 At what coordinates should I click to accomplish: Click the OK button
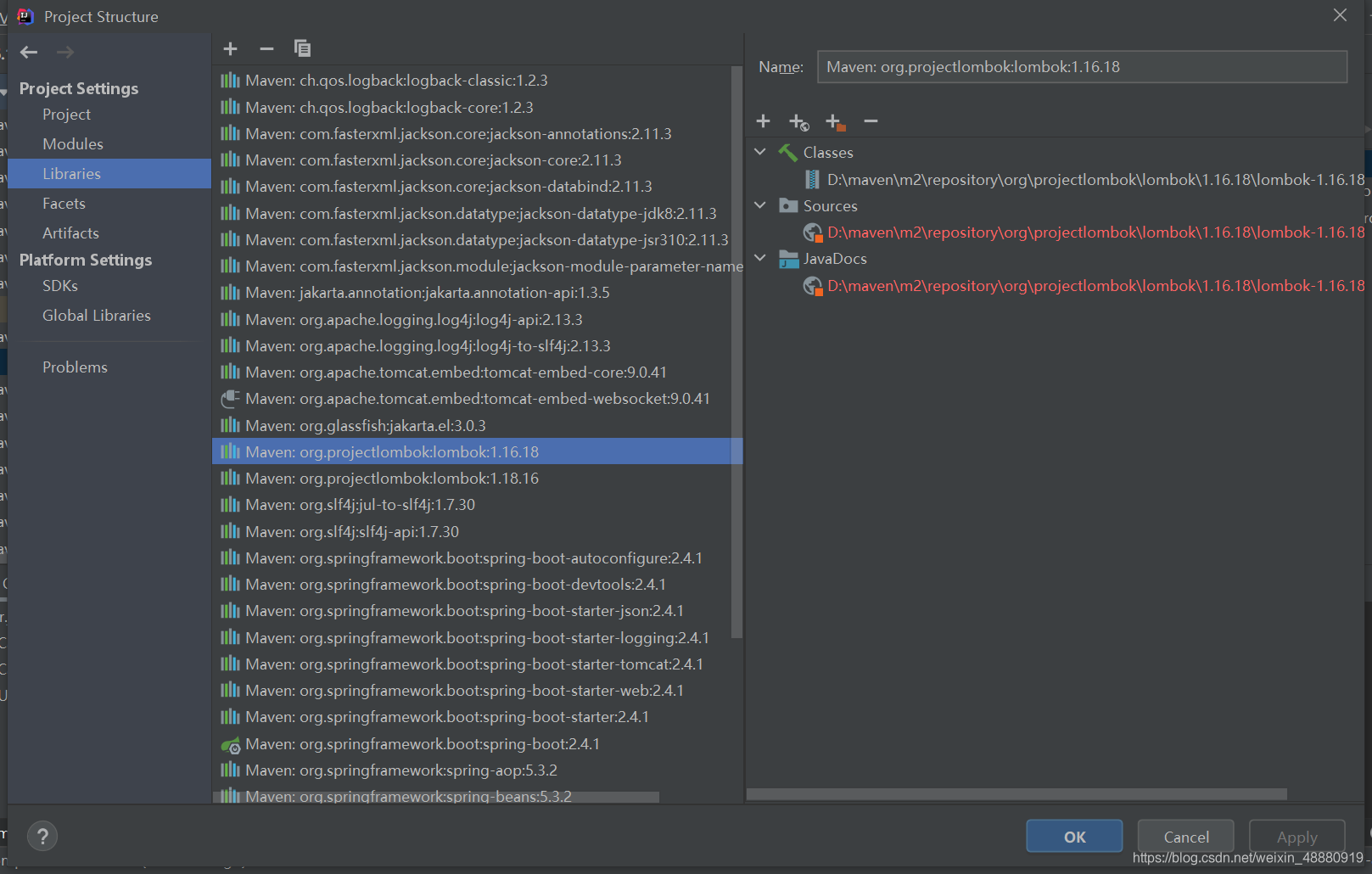(x=1074, y=837)
